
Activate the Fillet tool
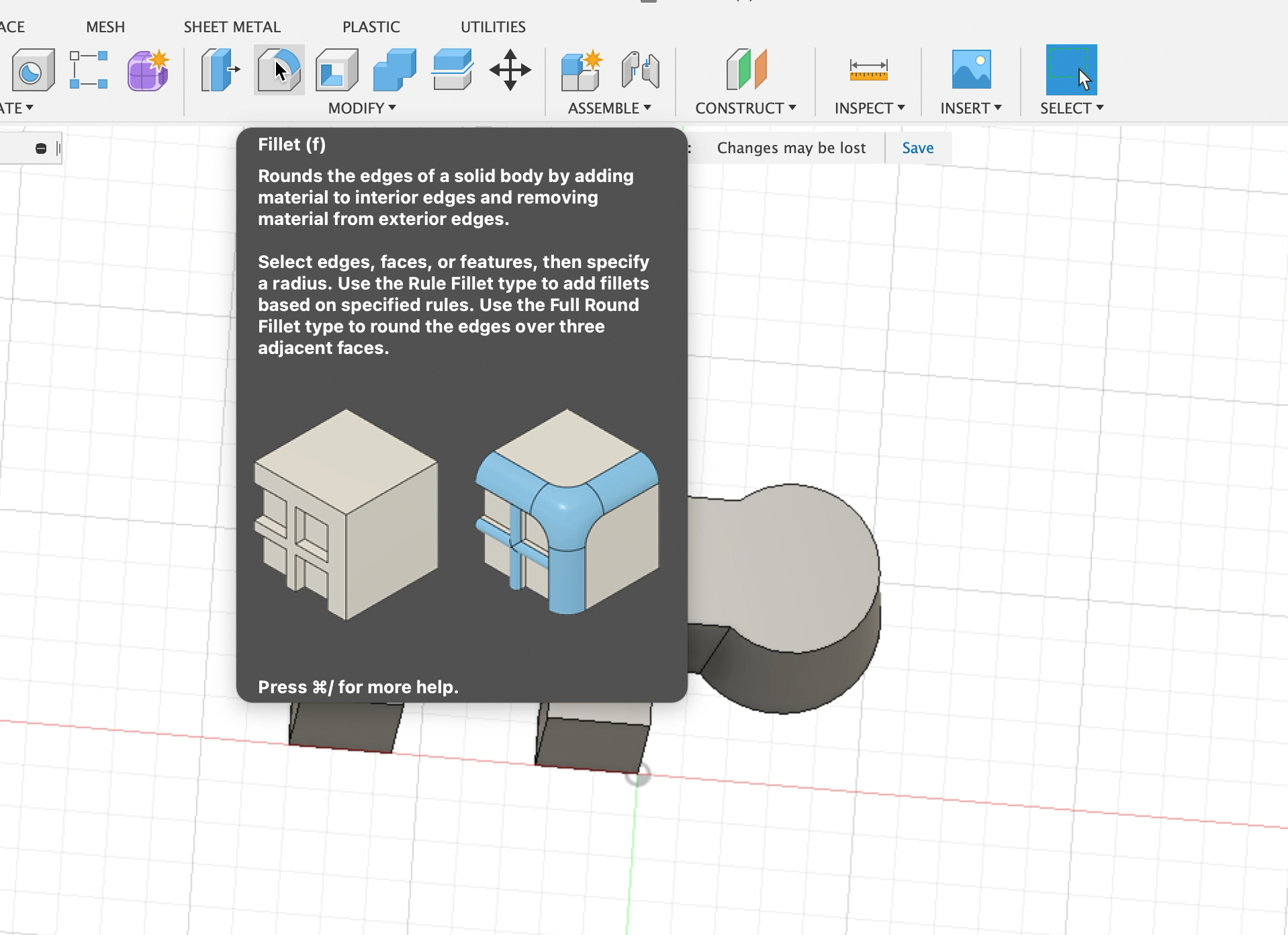tap(279, 70)
